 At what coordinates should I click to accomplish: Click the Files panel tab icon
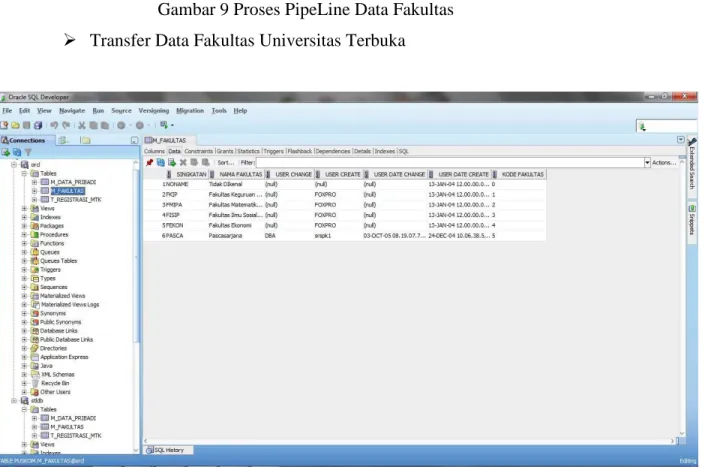[x=85, y=141]
